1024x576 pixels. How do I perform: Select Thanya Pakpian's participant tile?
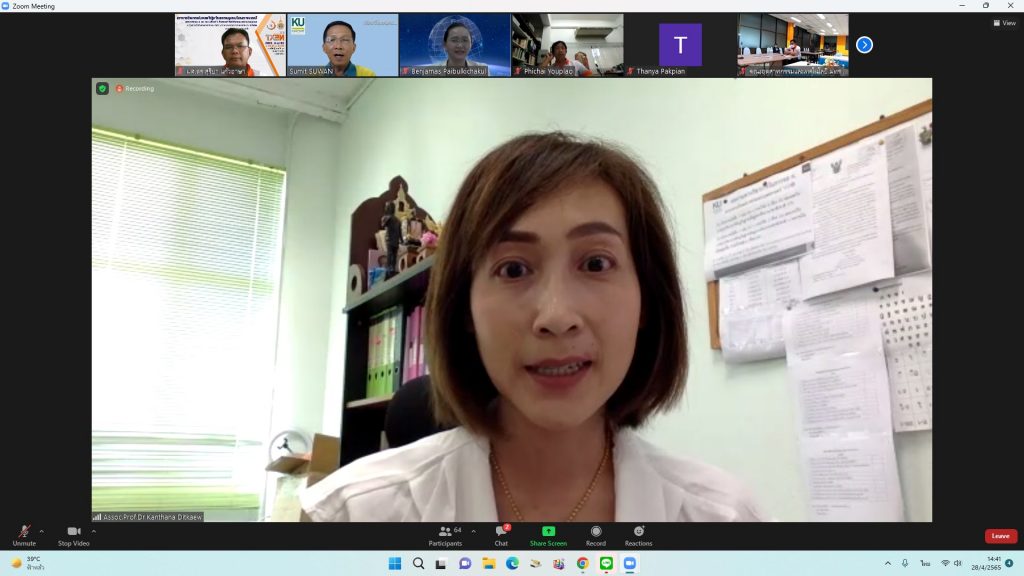680,45
